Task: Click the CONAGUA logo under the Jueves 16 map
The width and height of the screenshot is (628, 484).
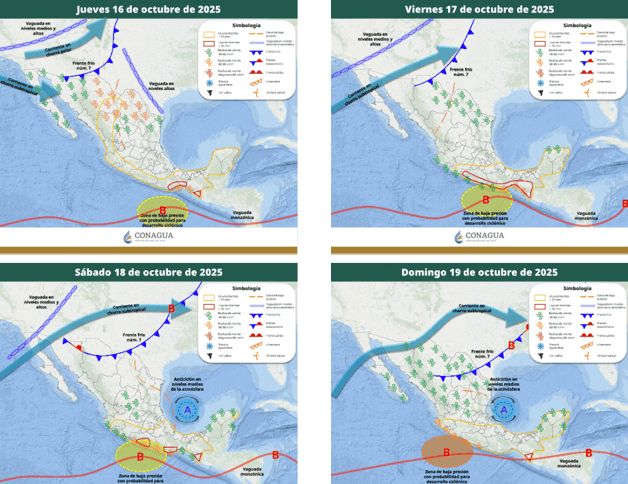Action: [149, 237]
